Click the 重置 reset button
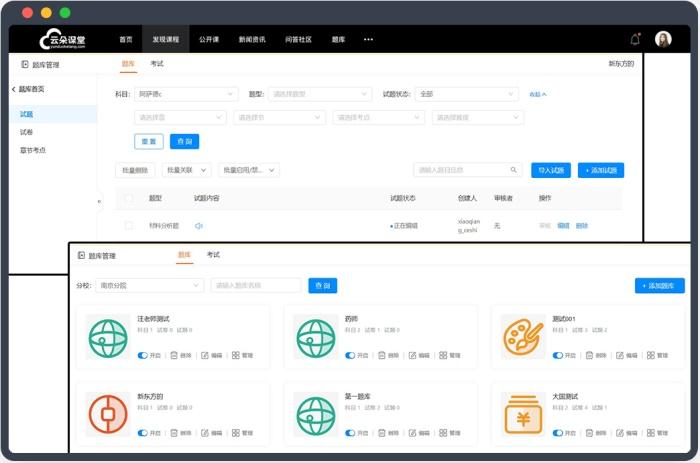This screenshot has height=463, width=700. pyautogui.click(x=149, y=142)
